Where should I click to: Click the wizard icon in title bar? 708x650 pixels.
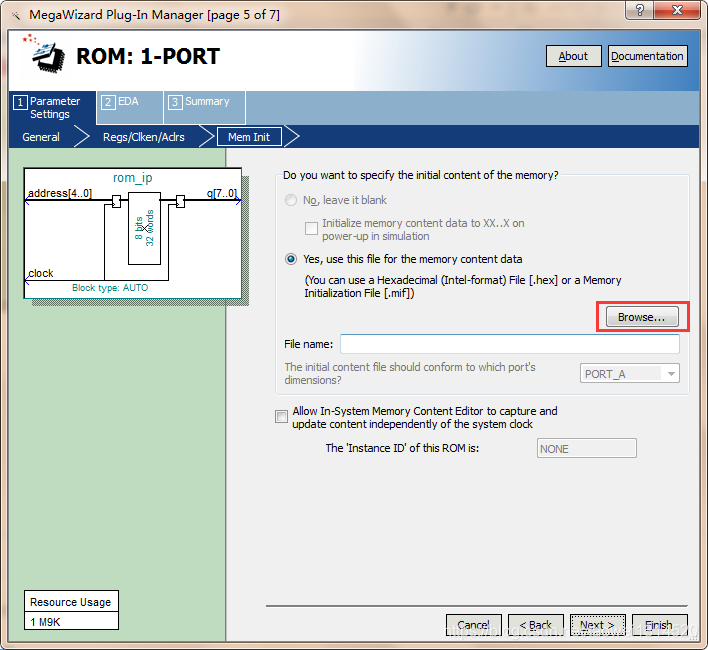point(16,16)
